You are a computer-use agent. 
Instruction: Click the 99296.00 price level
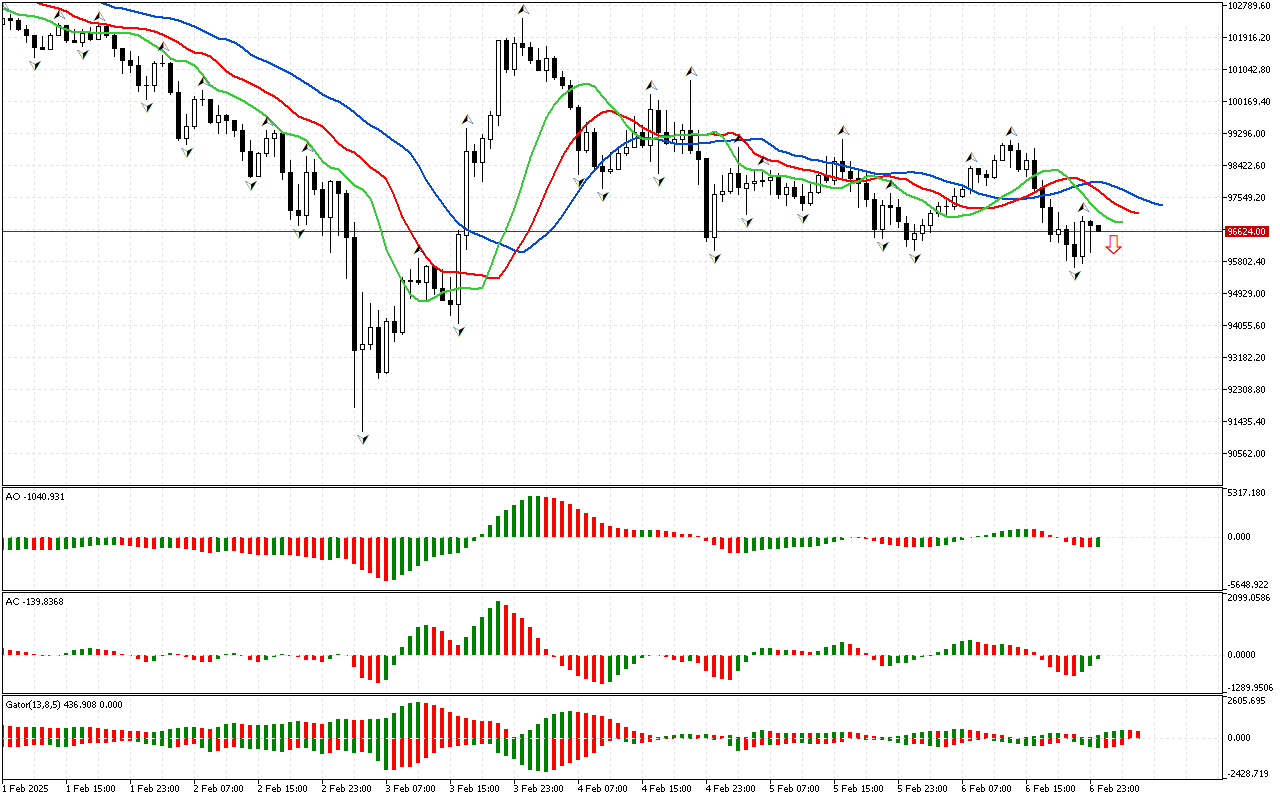(x=1246, y=134)
